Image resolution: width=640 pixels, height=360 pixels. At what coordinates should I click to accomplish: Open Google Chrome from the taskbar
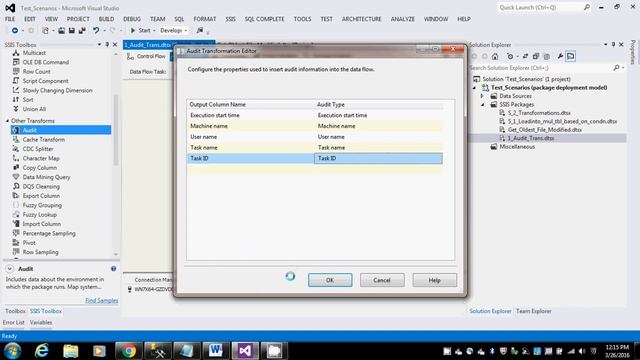pyautogui.click(x=129, y=351)
